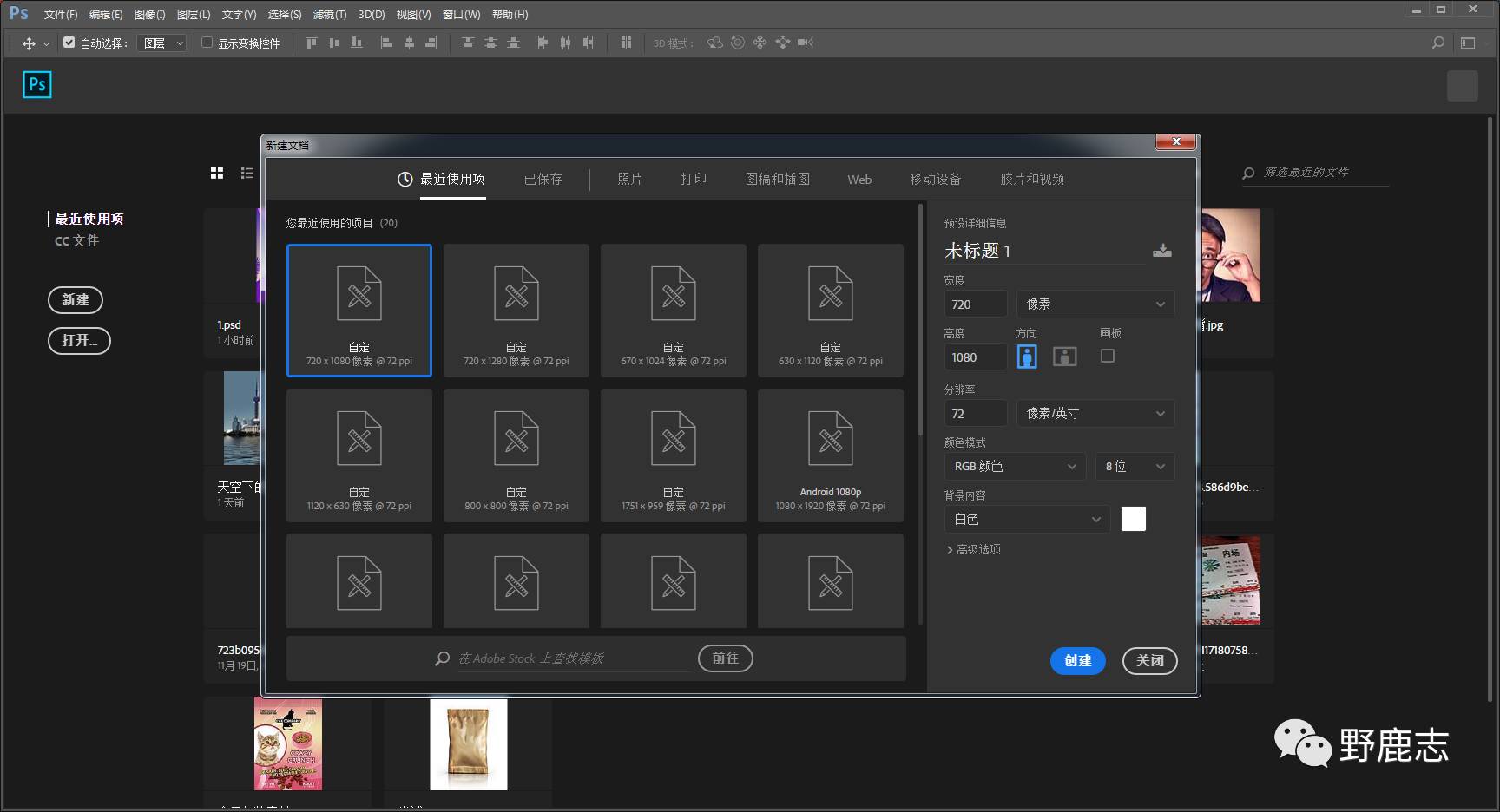Screen dimensions: 1500x812
Task: Click the white background color swatch
Action: (1133, 519)
